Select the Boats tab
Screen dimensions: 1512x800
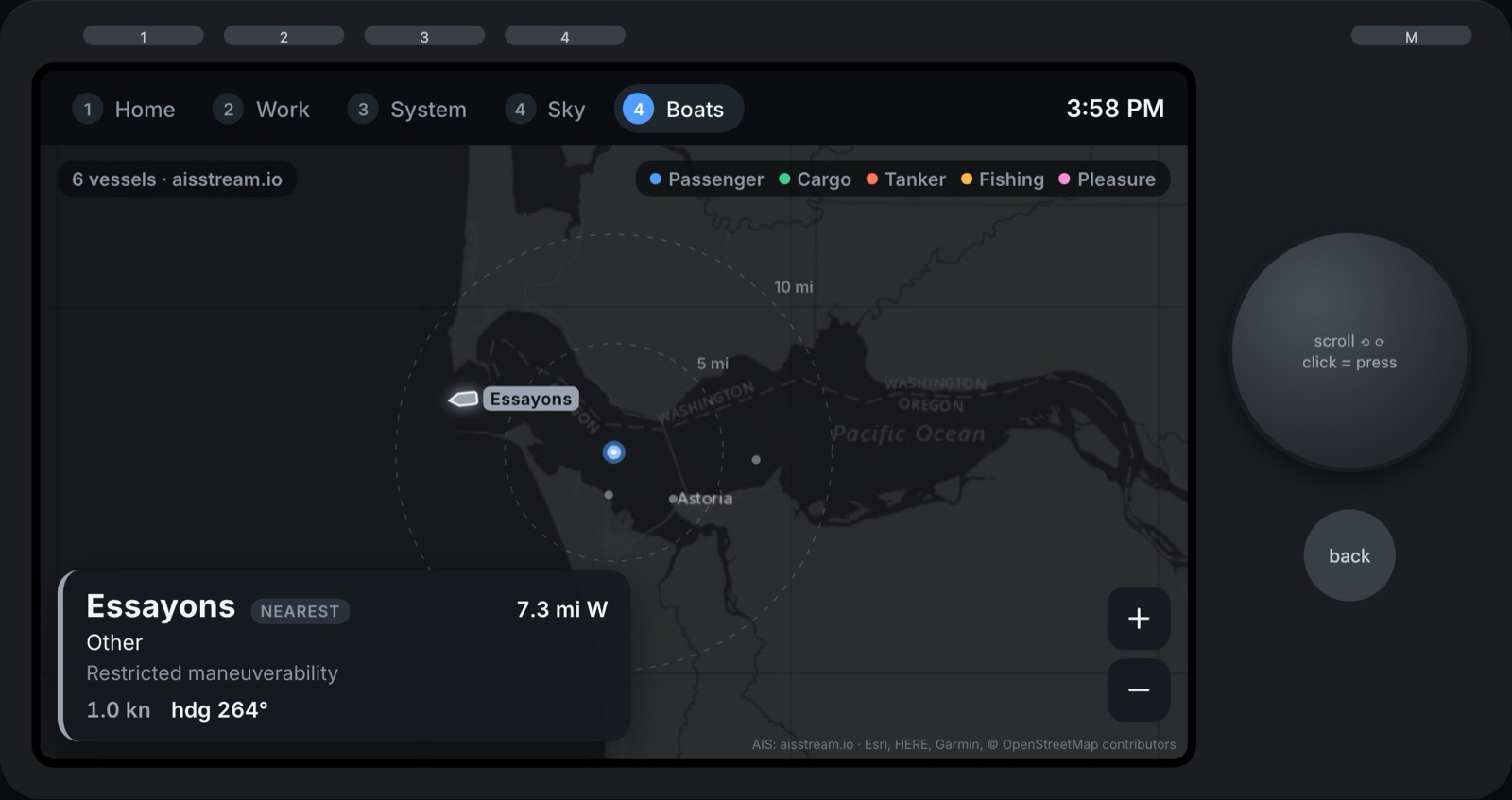tap(679, 110)
